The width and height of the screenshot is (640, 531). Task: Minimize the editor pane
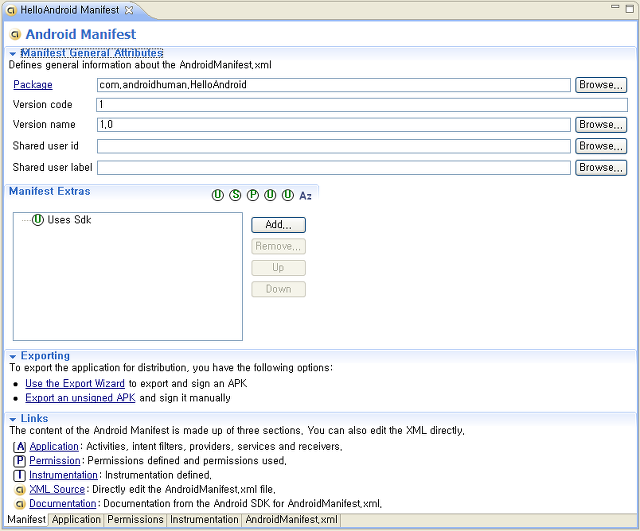pyautogui.click(x=615, y=7)
